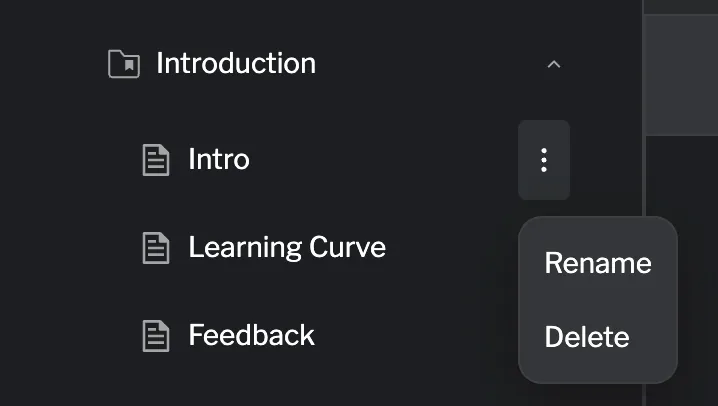Choose Delete from the context menu
This screenshot has width=718, height=406.
pos(586,337)
